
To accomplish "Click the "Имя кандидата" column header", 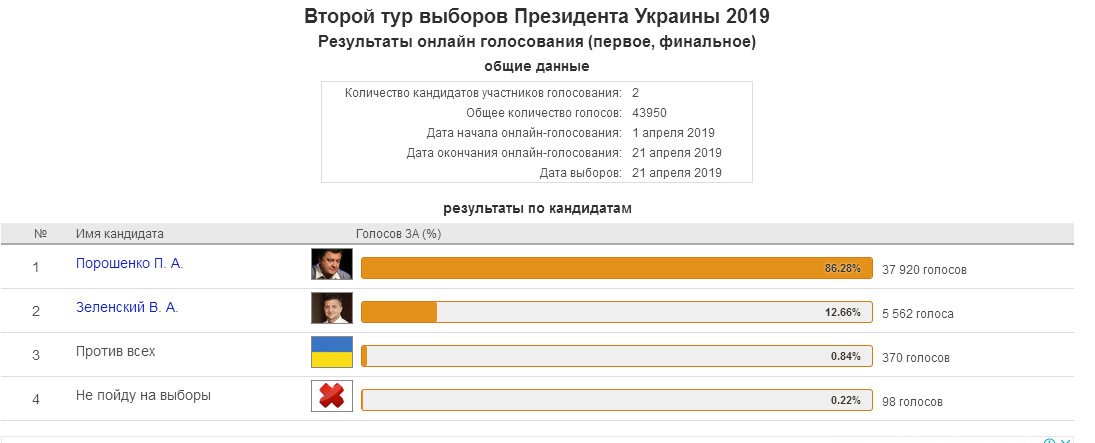I will coord(119,234).
